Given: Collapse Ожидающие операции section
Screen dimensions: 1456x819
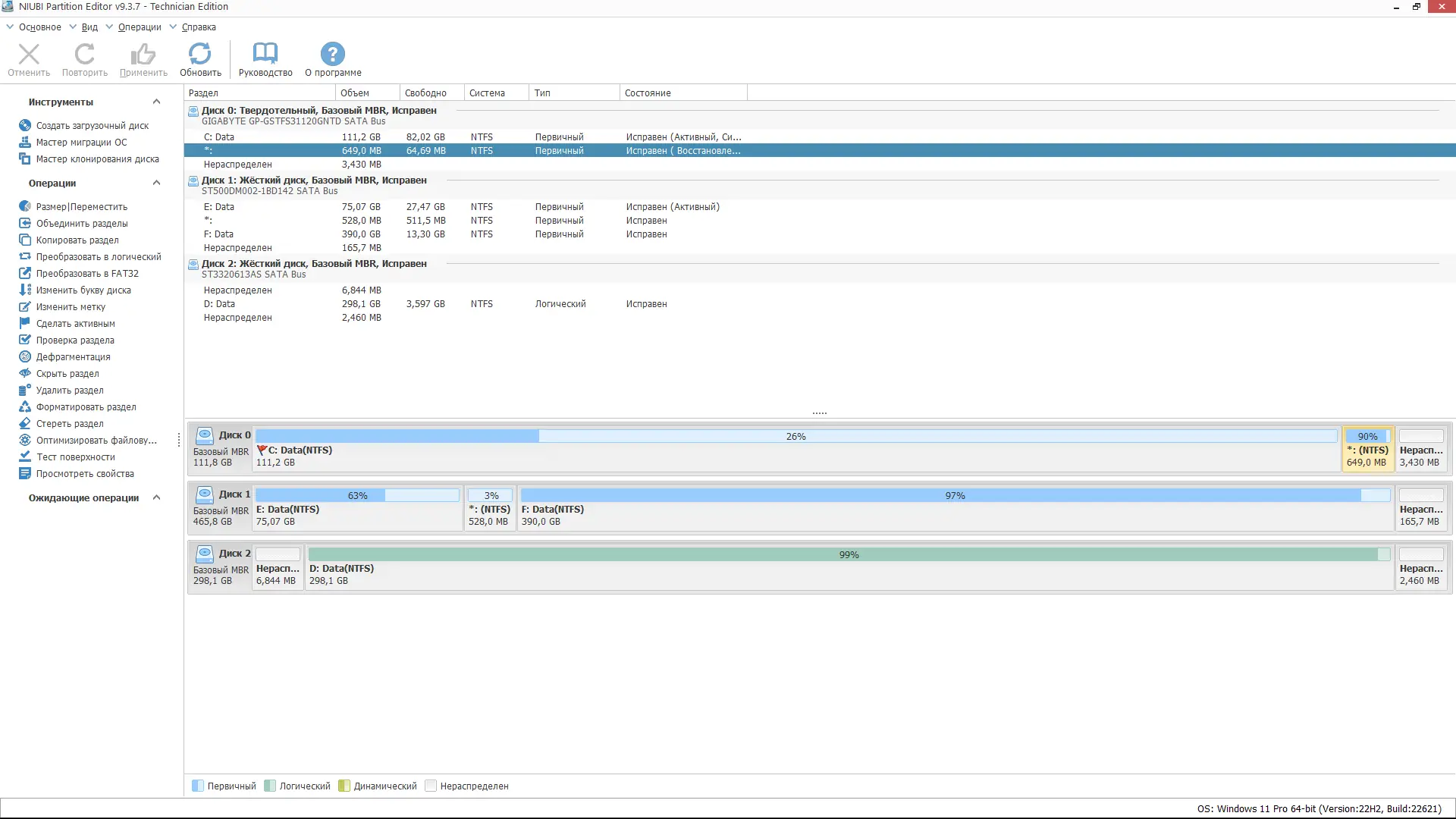Looking at the screenshot, I should point(156,497).
